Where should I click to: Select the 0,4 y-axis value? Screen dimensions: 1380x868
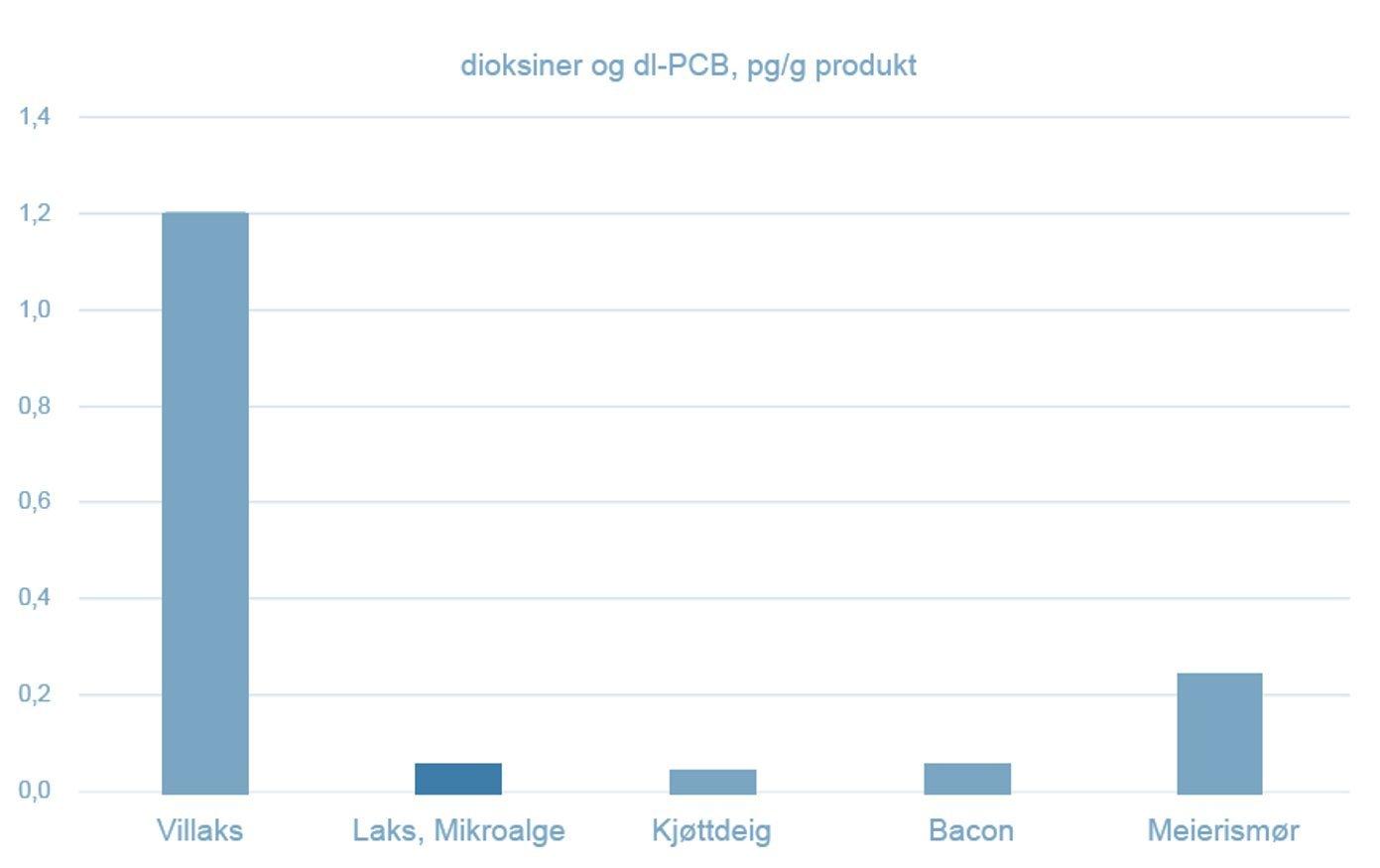(34, 598)
